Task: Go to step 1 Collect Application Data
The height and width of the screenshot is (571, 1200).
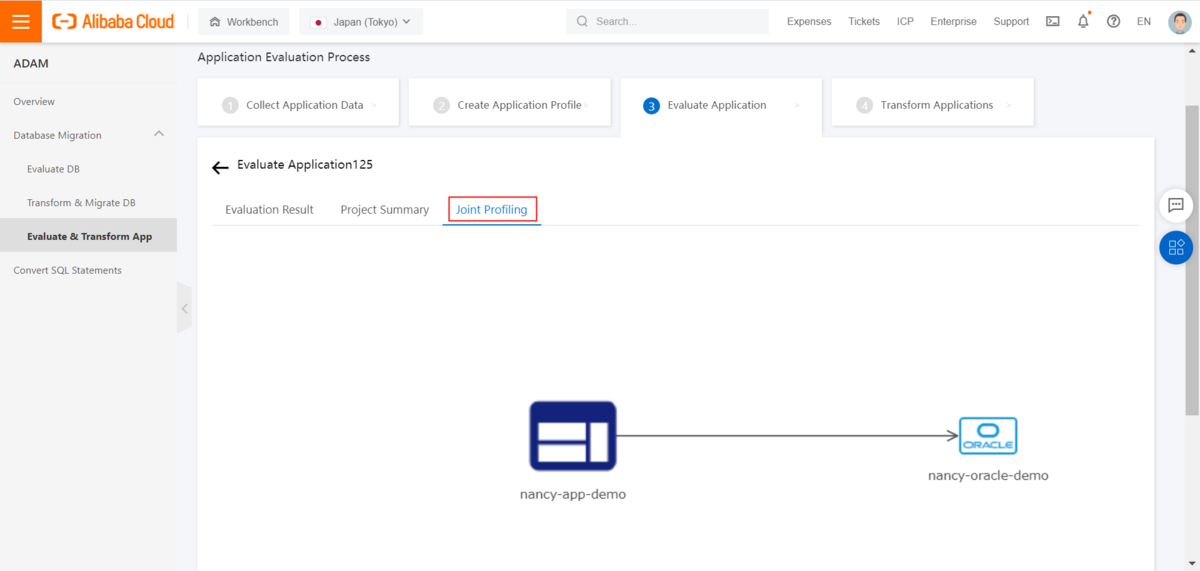Action: (298, 104)
